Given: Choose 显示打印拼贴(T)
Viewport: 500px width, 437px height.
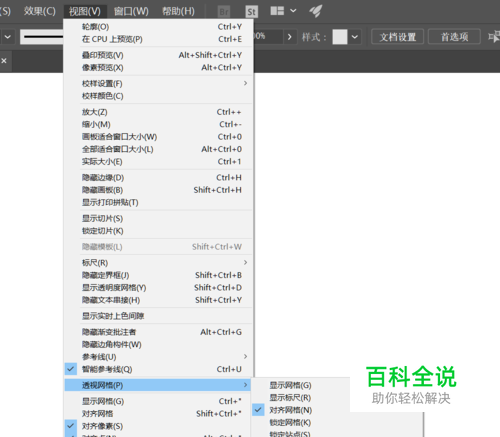Looking at the screenshot, I should pyautogui.click(x=158, y=202).
